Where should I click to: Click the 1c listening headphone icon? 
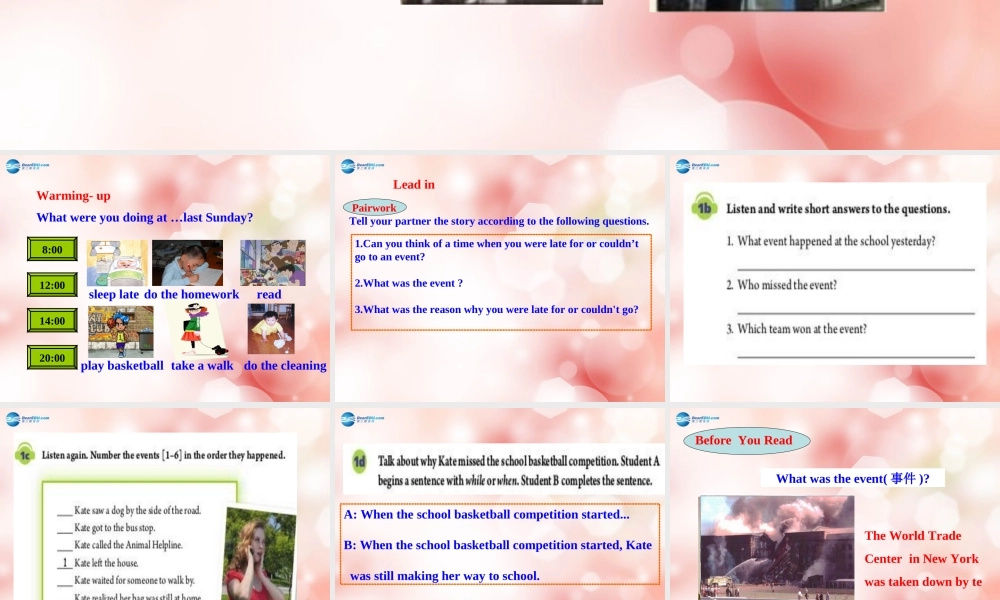pos(24,454)
